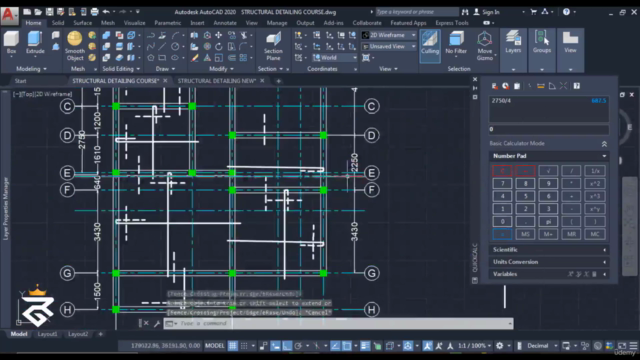This screenshot has height=360, width=640.
Task: Select the Move tool in Modify panel
Action: [219, 36]
